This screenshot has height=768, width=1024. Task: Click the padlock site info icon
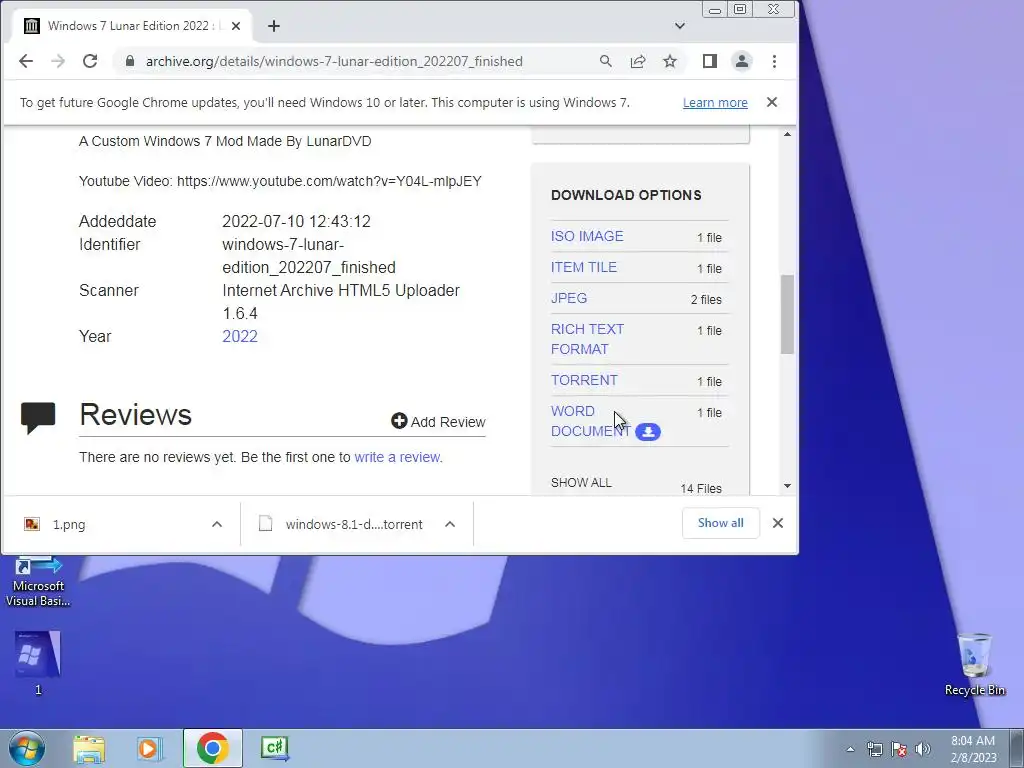[130, 61]
